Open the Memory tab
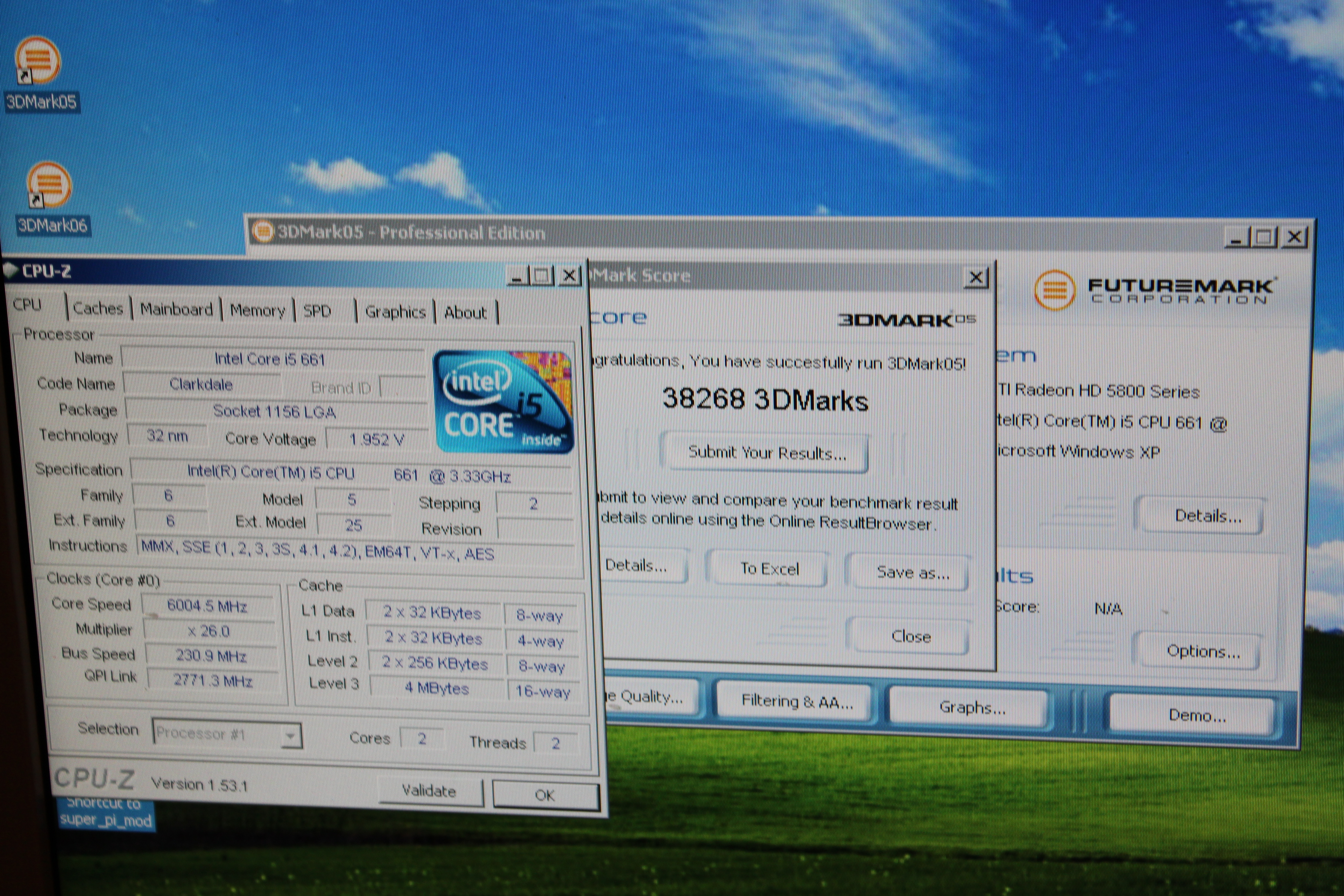 257,311
